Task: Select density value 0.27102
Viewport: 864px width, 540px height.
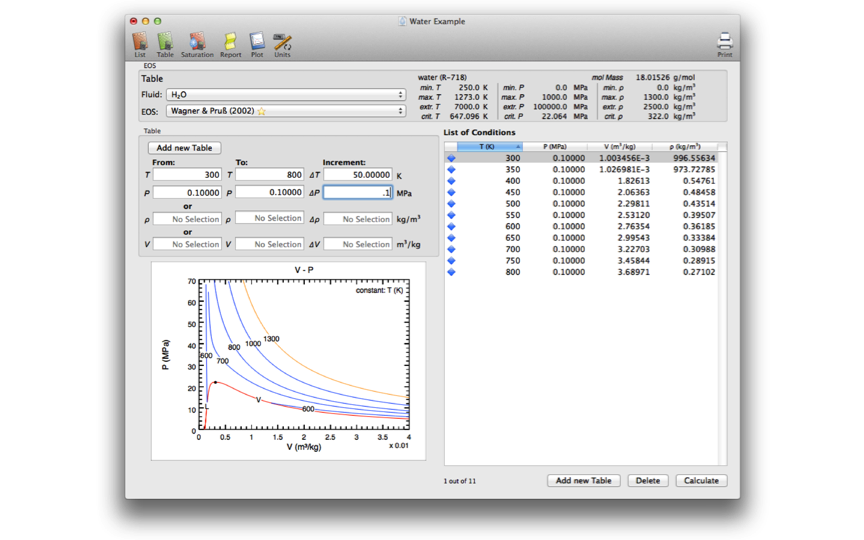Action: tap(699, 272)
